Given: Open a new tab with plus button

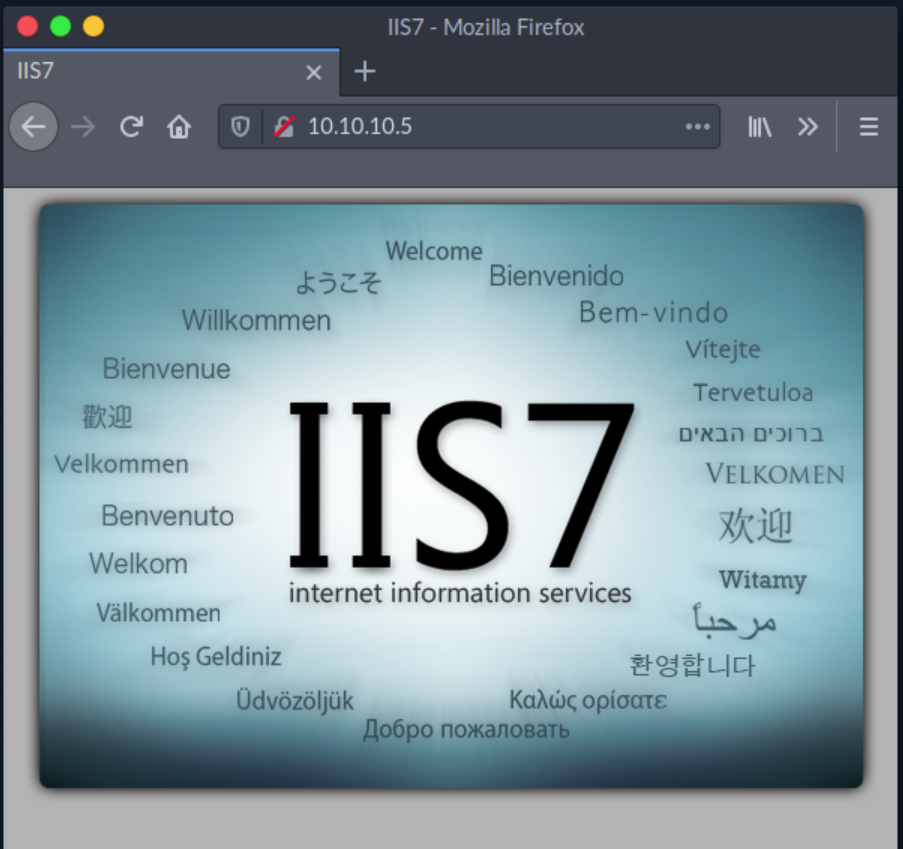Looking at the screenshot, I should [x=365, y=72].
